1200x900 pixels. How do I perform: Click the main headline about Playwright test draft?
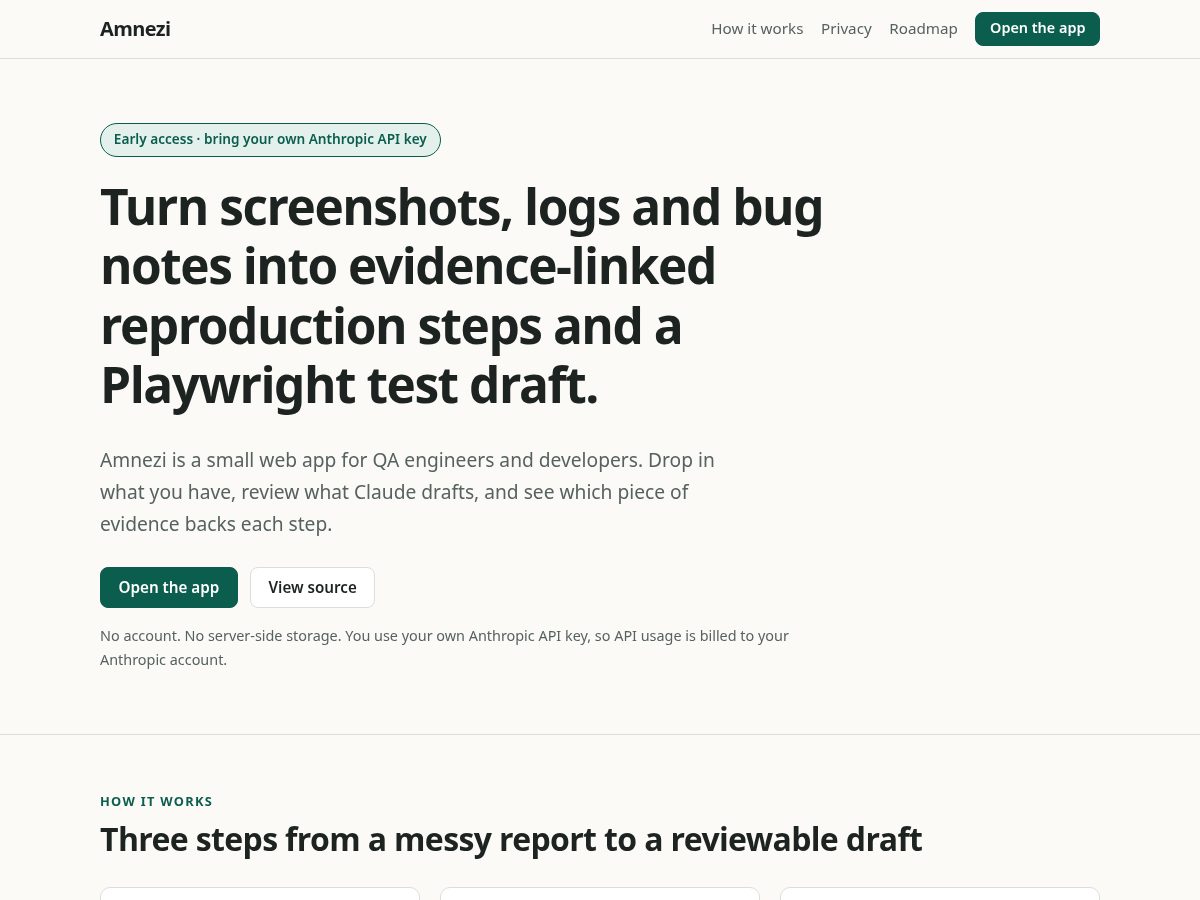point(461,296)
